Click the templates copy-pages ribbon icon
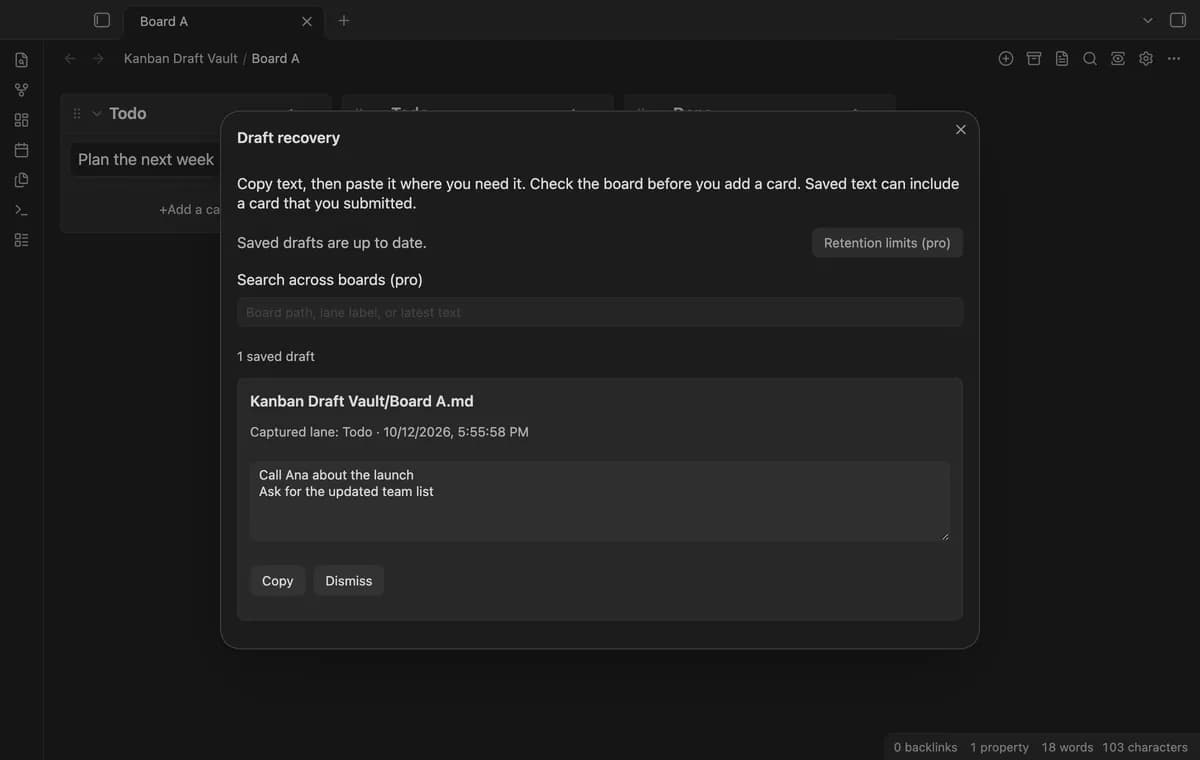 [x=21, y=180]
